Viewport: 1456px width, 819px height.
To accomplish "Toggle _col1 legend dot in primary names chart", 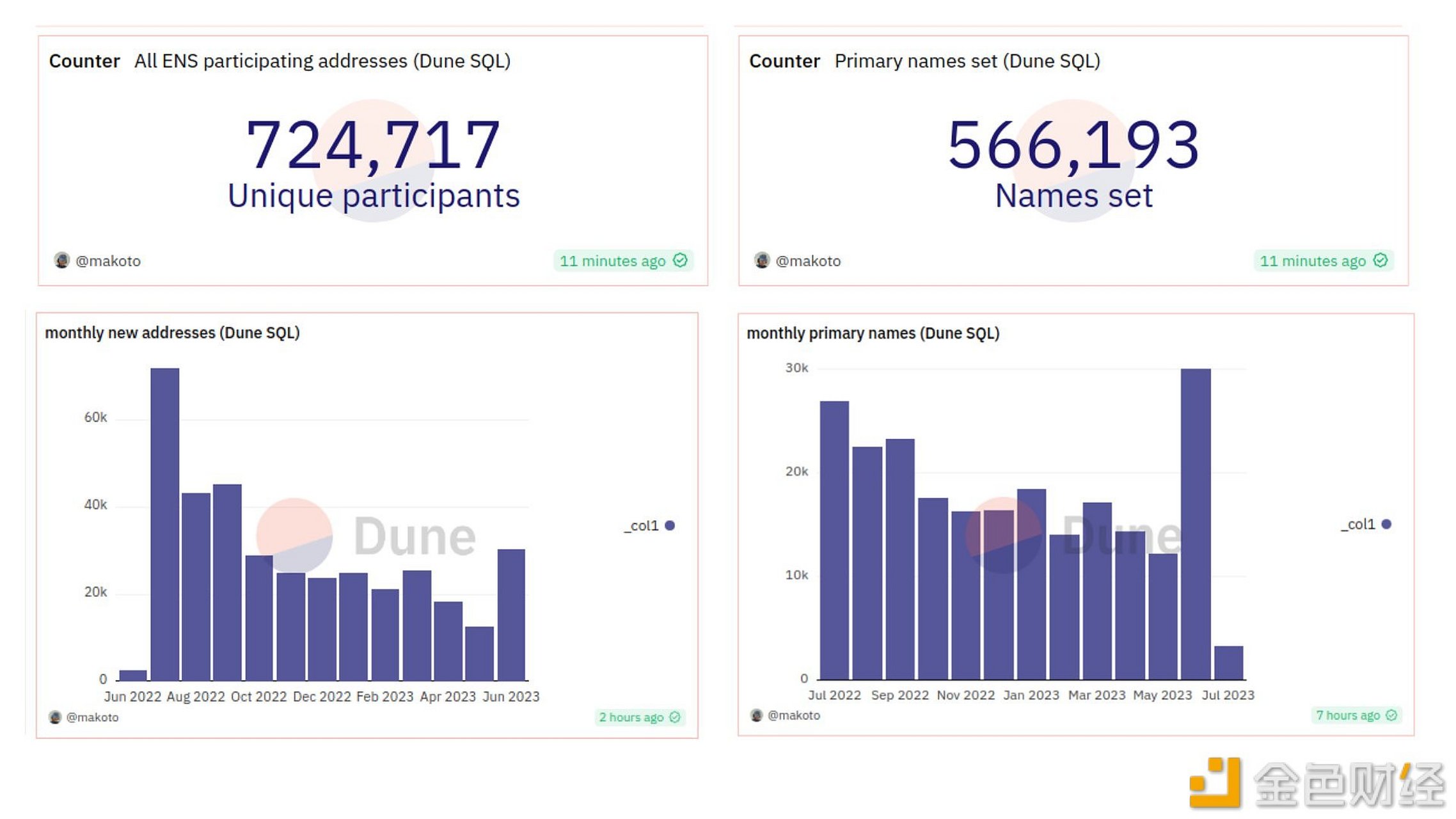I will pyautogui.click(x=1386, y=524).
